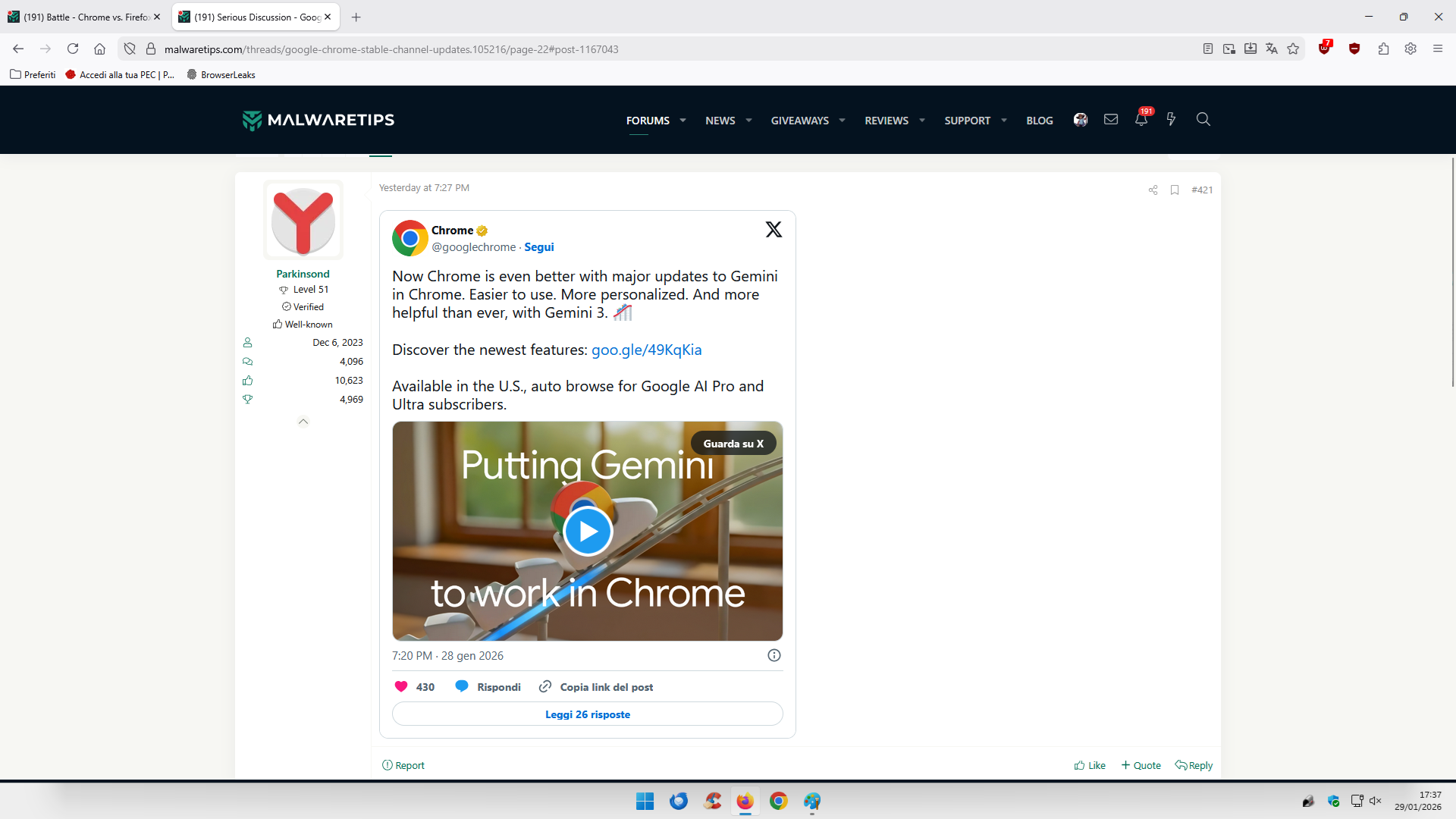Open permalink #421
Viewport: 1456px width, 819px height.
(1202, 190)
